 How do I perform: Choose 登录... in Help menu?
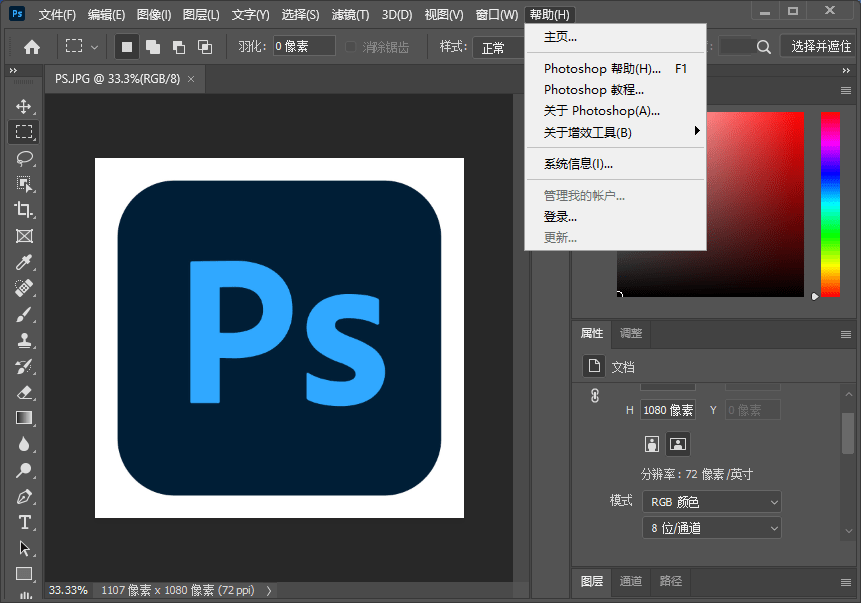pyautogui.click(x=616, y=216)
